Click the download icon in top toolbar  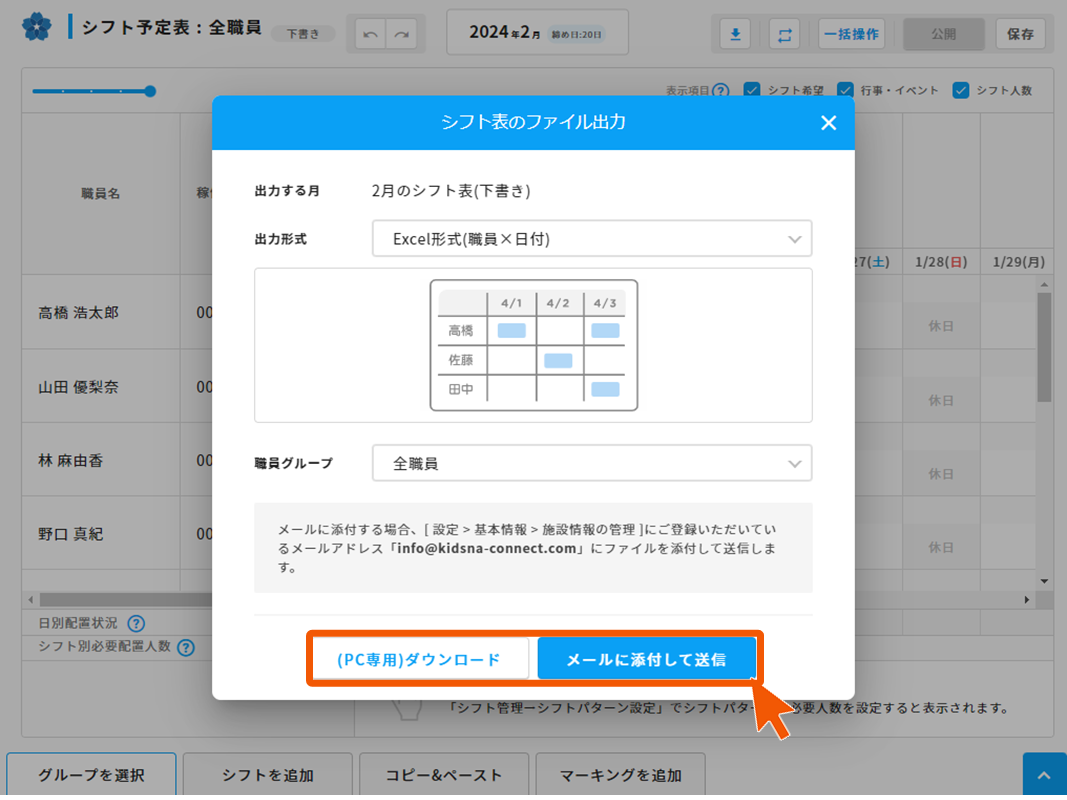click(x=735, y=34)
